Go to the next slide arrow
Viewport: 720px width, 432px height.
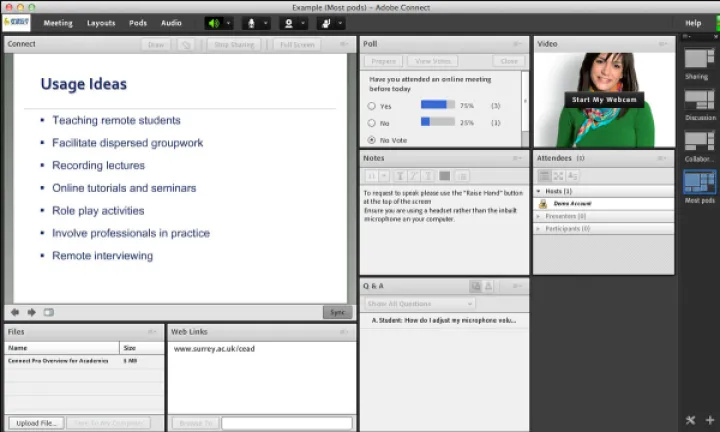coord(31,312)
